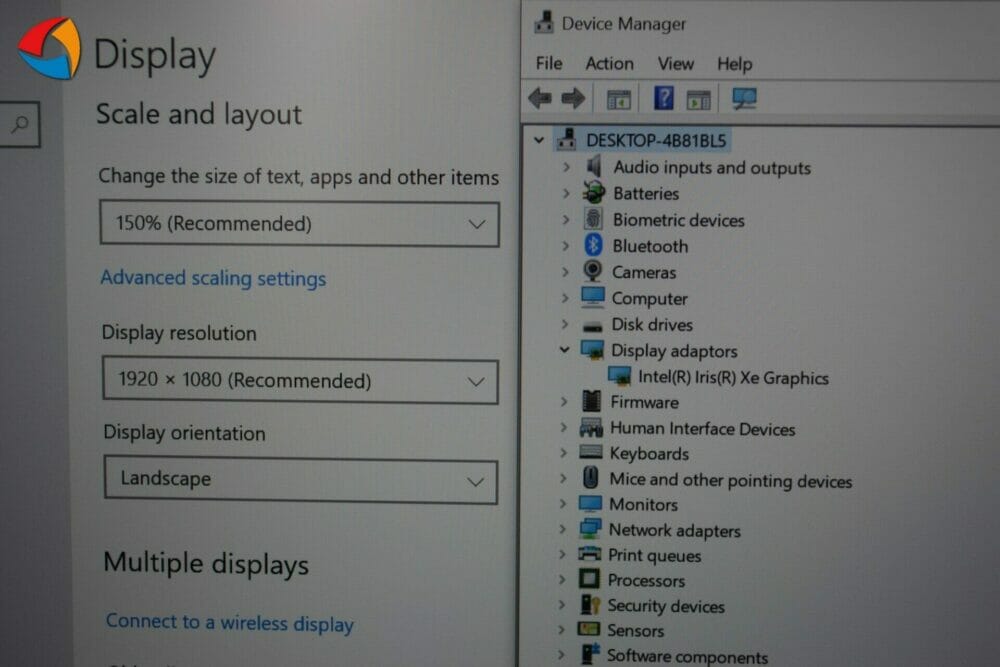Click the search magnifier icon in Settings
The width and height of the screenshot is (1000, 667).
(x=20, y=124)
